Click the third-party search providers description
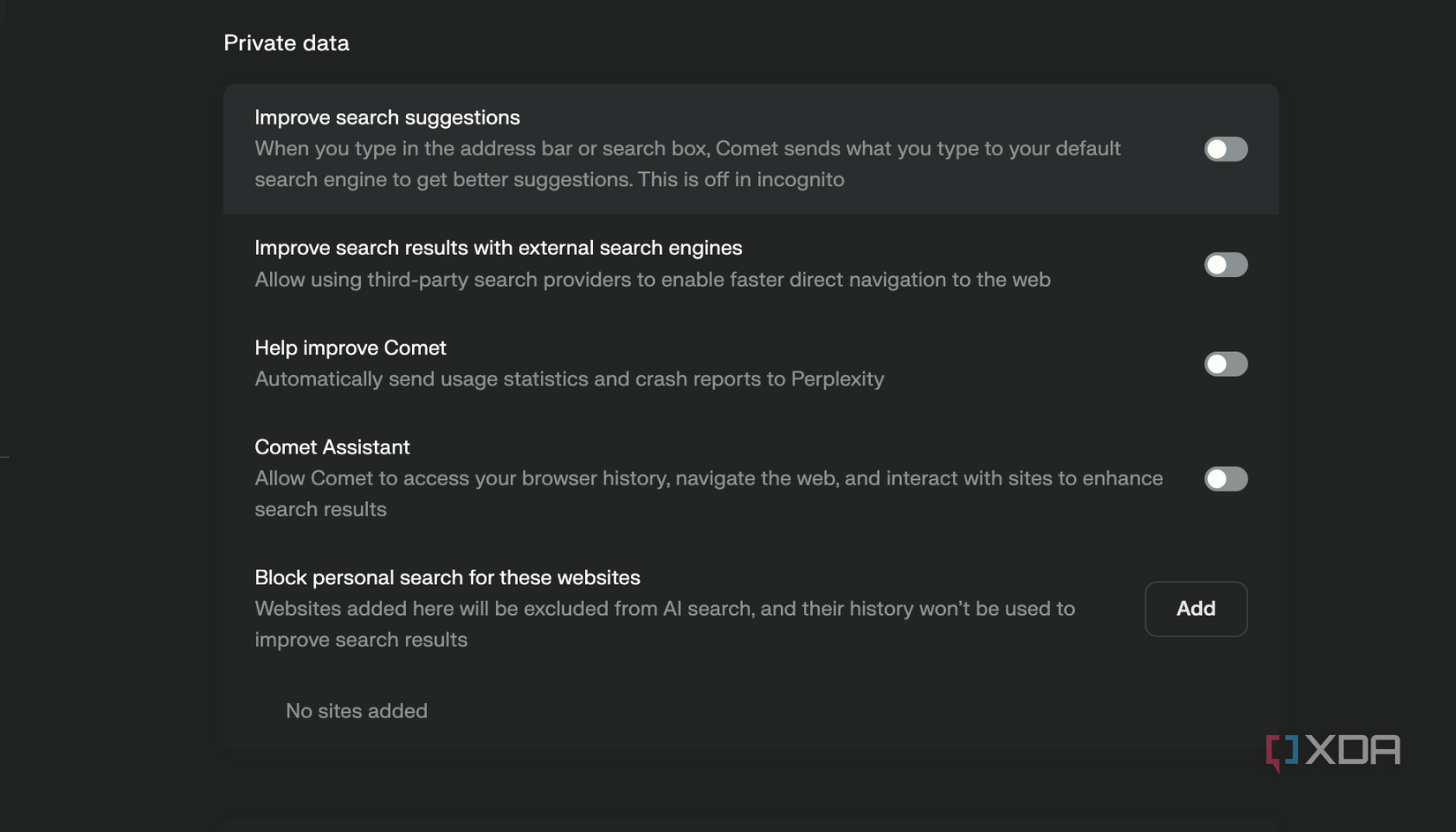The height and width of the screenshot is (832, 1456). click(652, 280)
